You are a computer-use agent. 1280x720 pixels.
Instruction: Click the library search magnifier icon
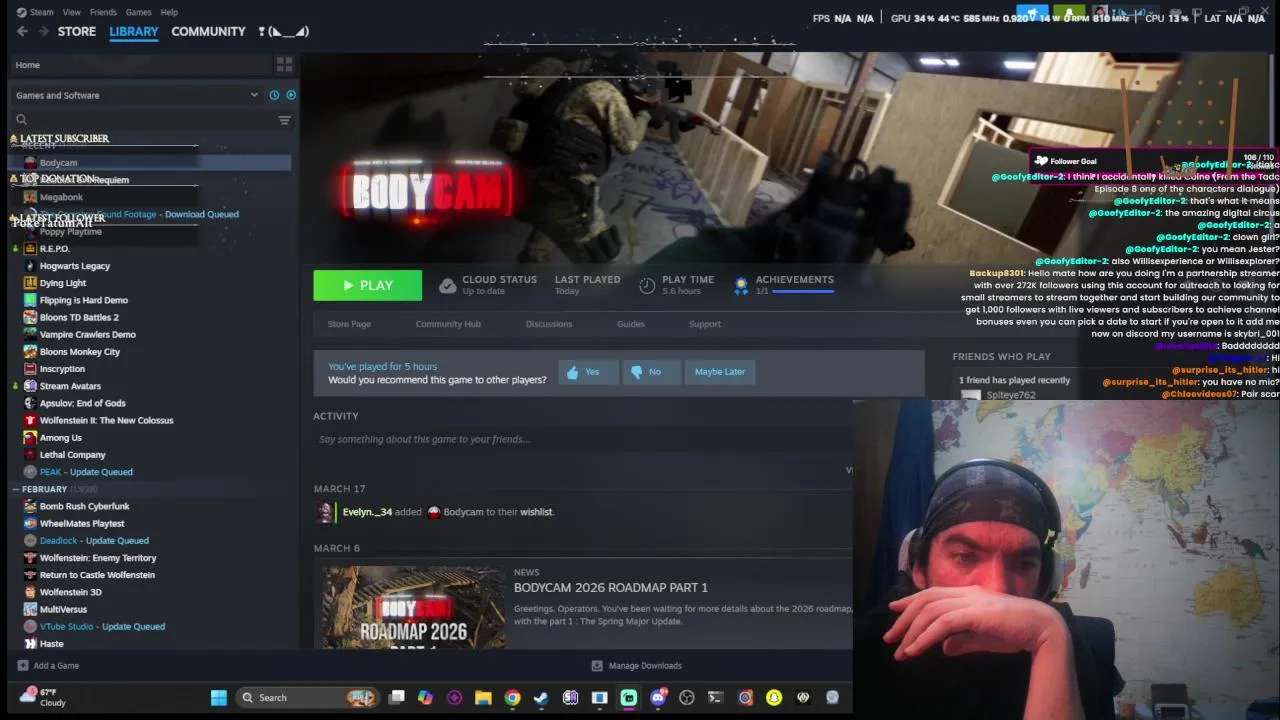point(21,120)
